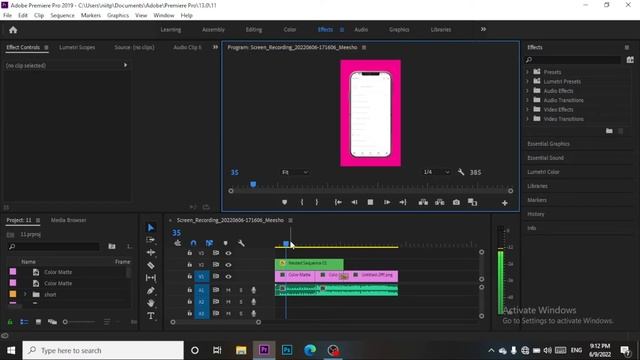Image resolution: width=640 pixels, height=360 pixels.
Task: Open the Sequence menu
Action: (x=62, y=16)
